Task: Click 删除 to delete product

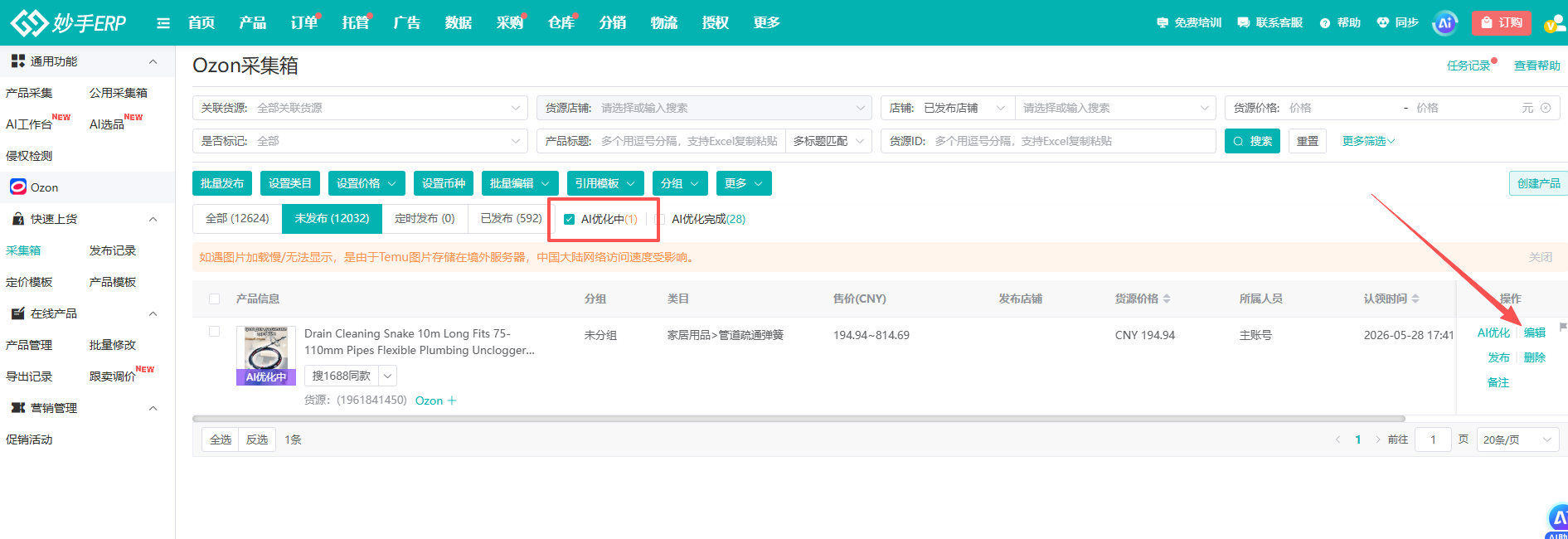Action: pyautogui.click(x=1535, y=357)
